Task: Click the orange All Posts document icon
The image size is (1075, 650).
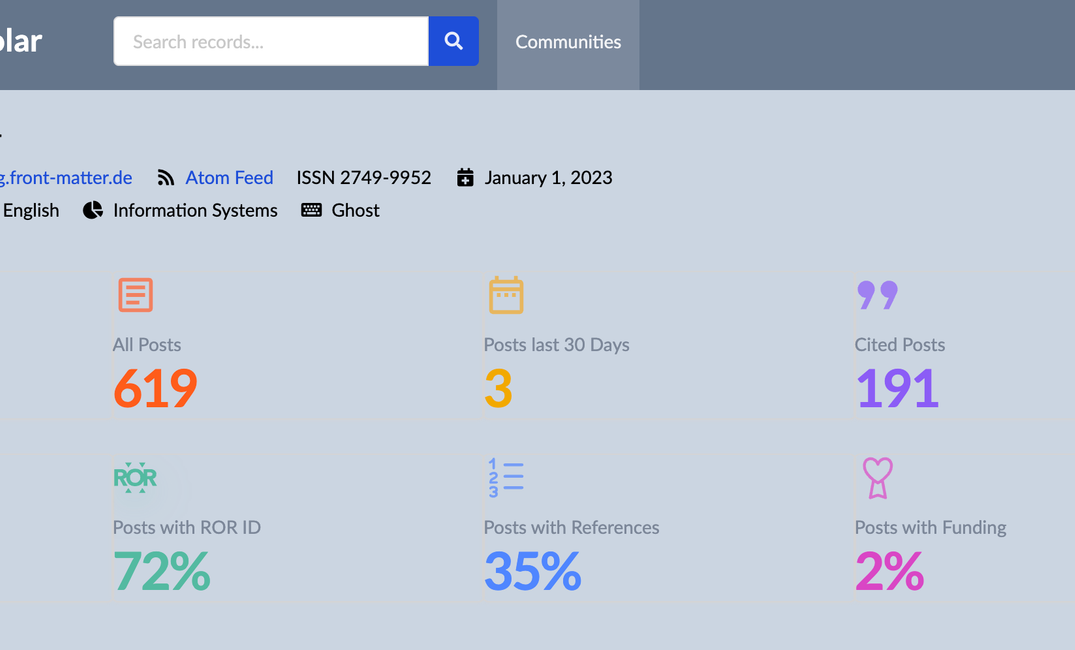Action: pyautogui.click(x=134, y=295)
